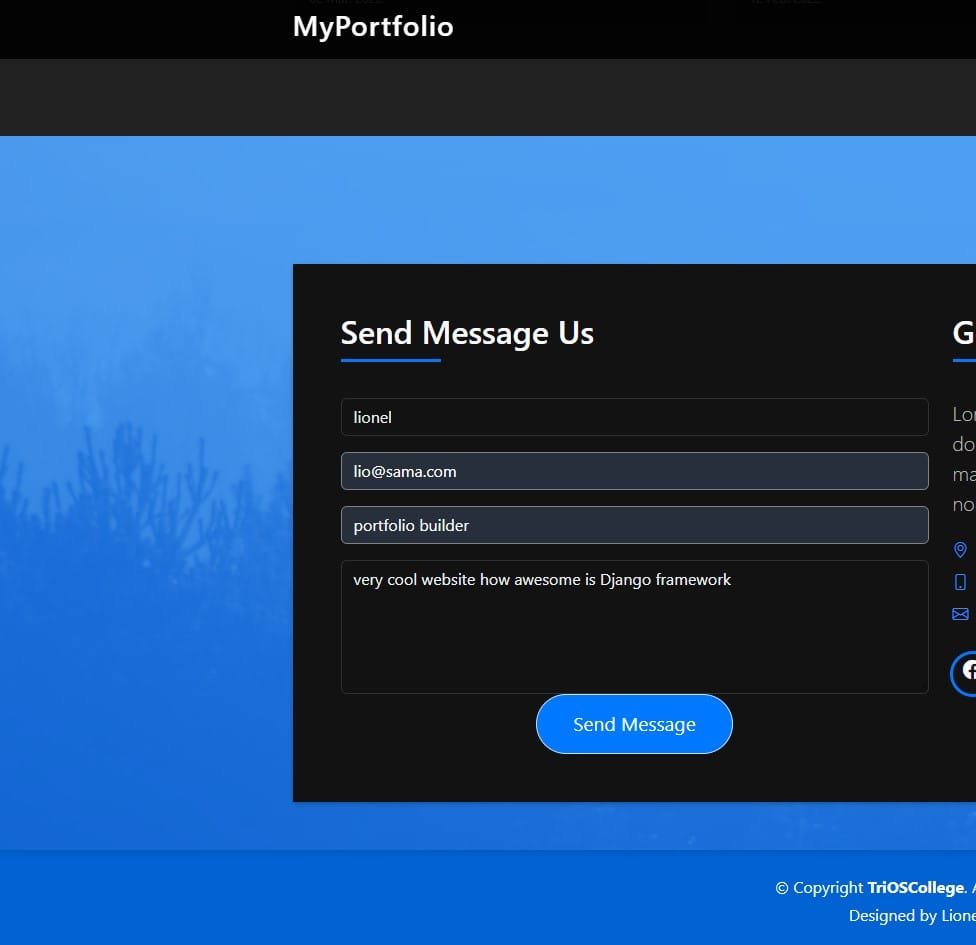The height and width of the screenshot is (945, 976).
Task: Click the Send Message Us heading
Action: point(467,333)
